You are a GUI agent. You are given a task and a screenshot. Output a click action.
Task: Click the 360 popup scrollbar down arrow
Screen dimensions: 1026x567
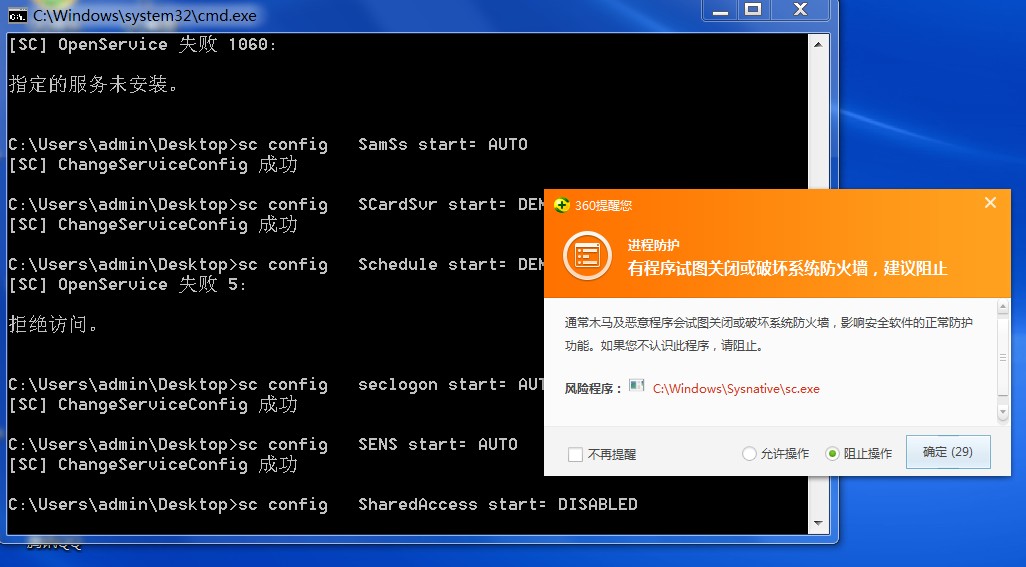(1002, 413)
